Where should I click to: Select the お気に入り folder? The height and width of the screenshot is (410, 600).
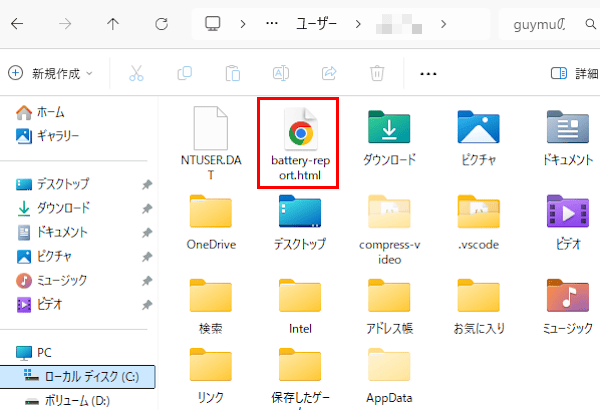(x=478, y=307)
